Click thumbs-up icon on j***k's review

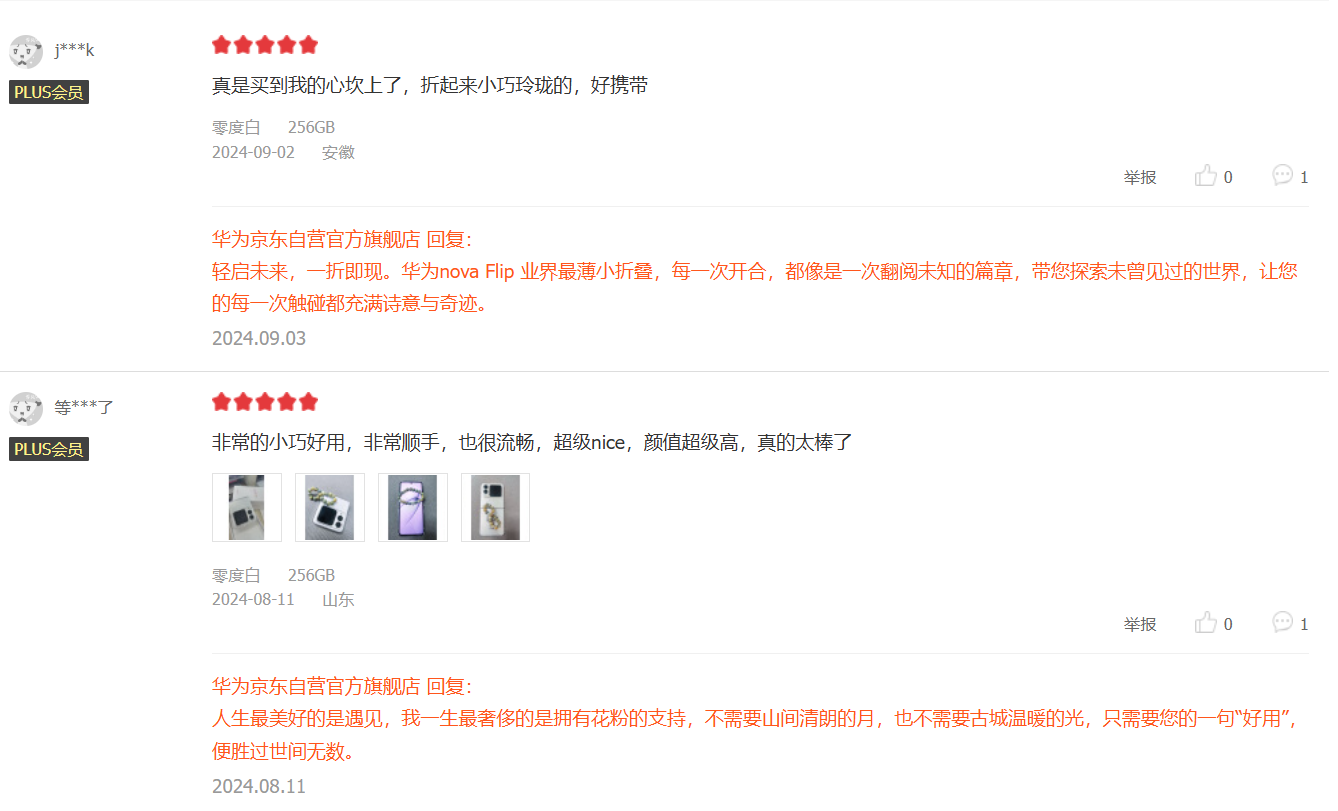click(x=1206, y=176)
